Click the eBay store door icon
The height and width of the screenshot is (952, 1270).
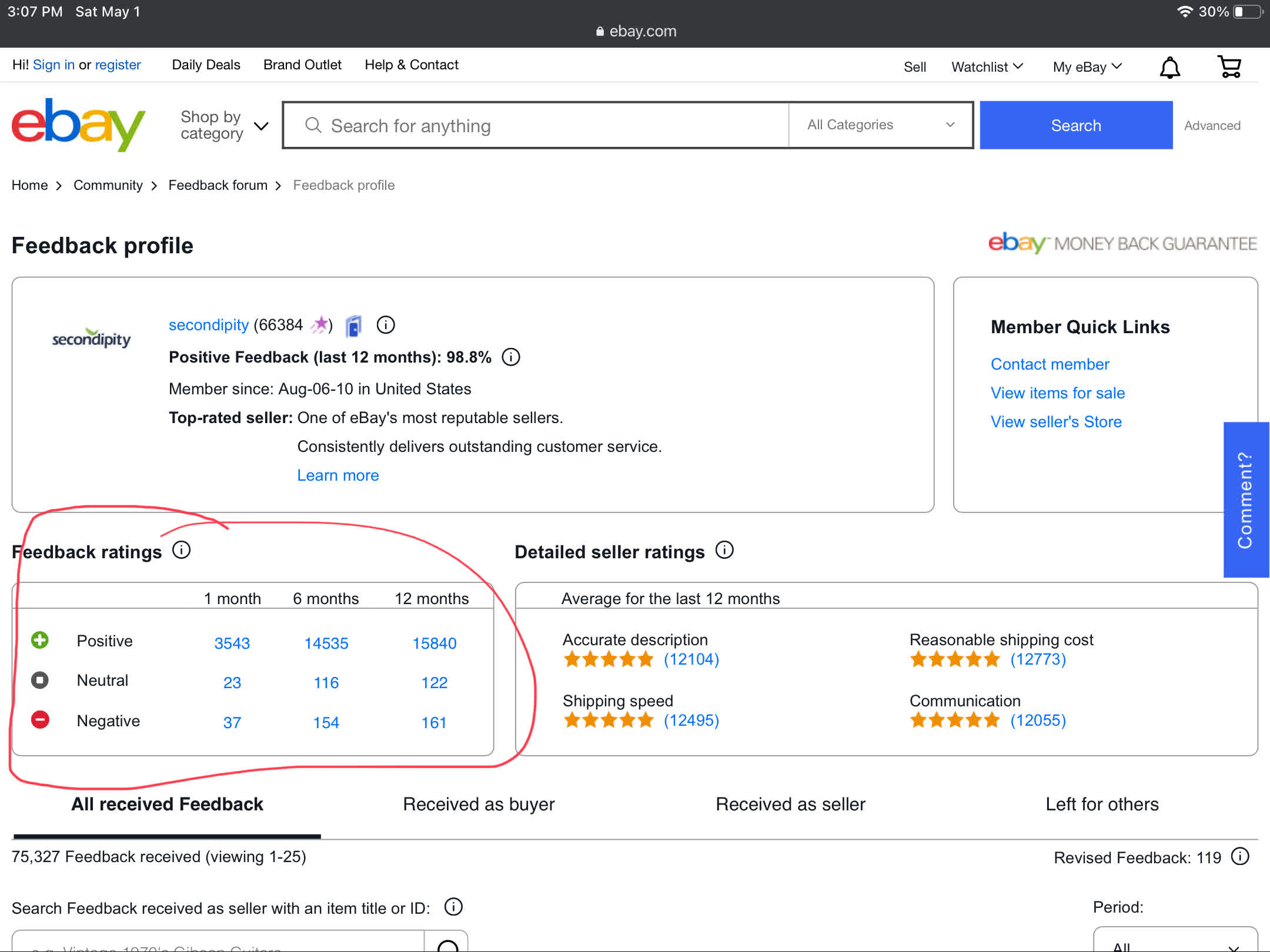[x=353, y=326]
